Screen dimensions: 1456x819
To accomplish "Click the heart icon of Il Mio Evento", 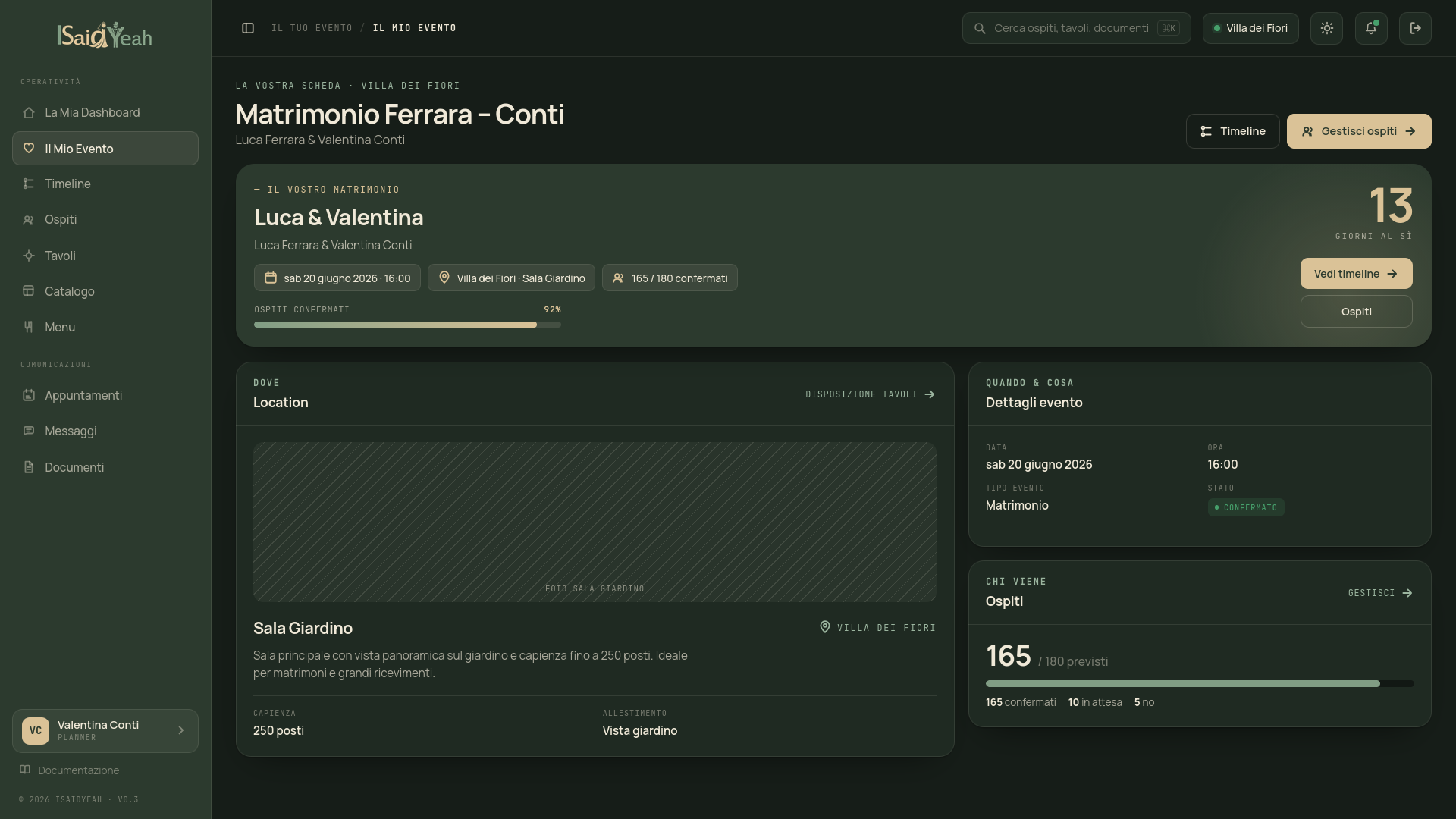I will coord(29,148).
